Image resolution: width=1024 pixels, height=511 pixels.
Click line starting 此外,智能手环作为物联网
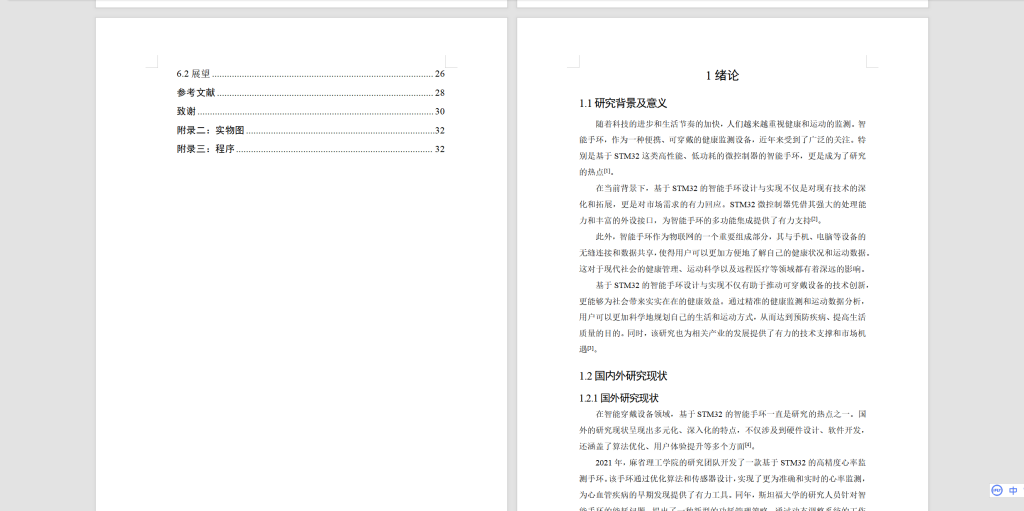731,237
